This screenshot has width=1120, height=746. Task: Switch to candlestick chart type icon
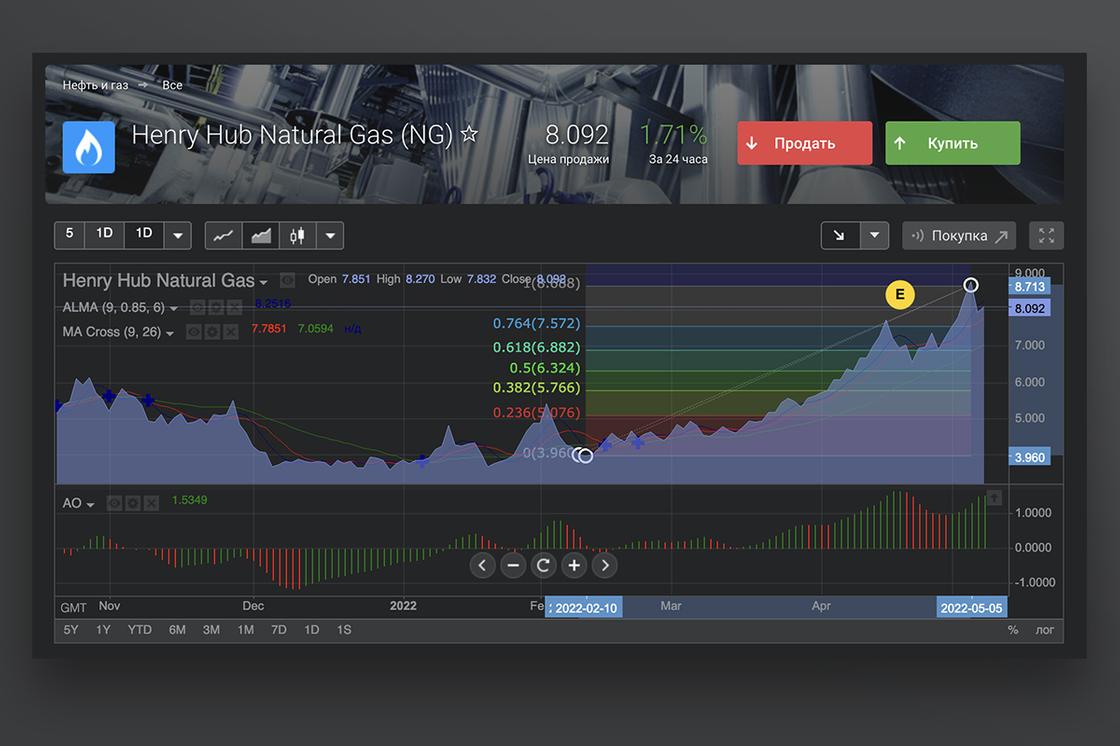tap(297, 235)
